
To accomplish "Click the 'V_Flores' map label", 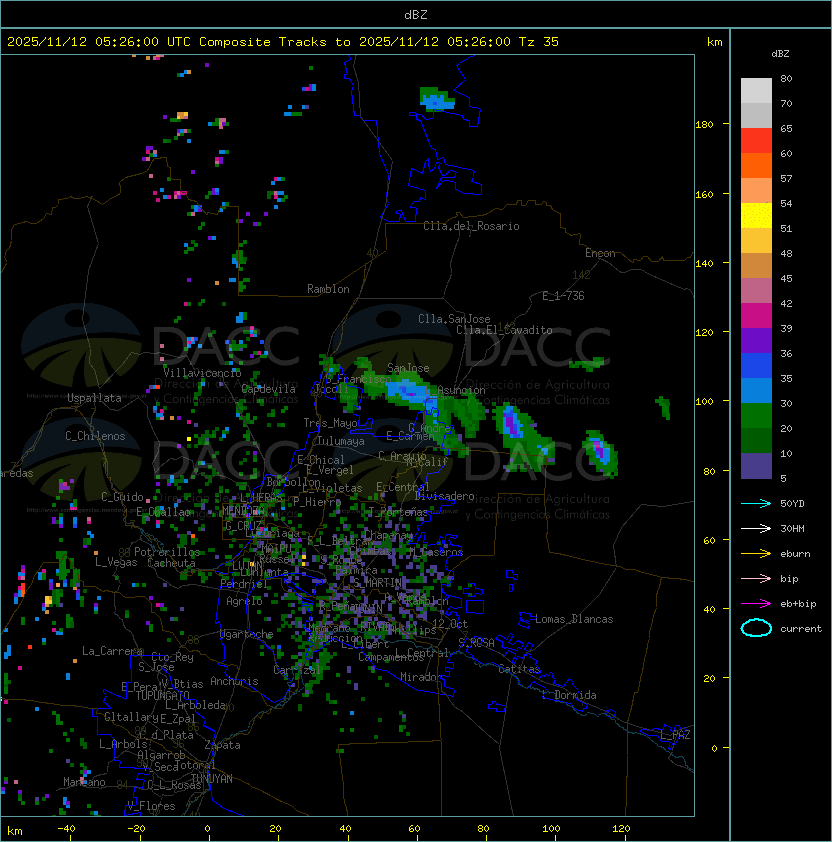I will coord(151,806).
